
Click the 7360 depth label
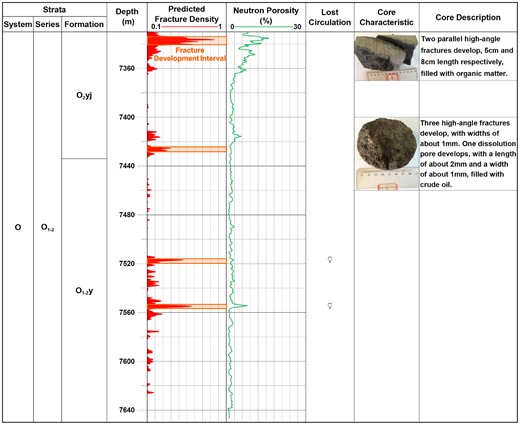[x=127, y=68]
